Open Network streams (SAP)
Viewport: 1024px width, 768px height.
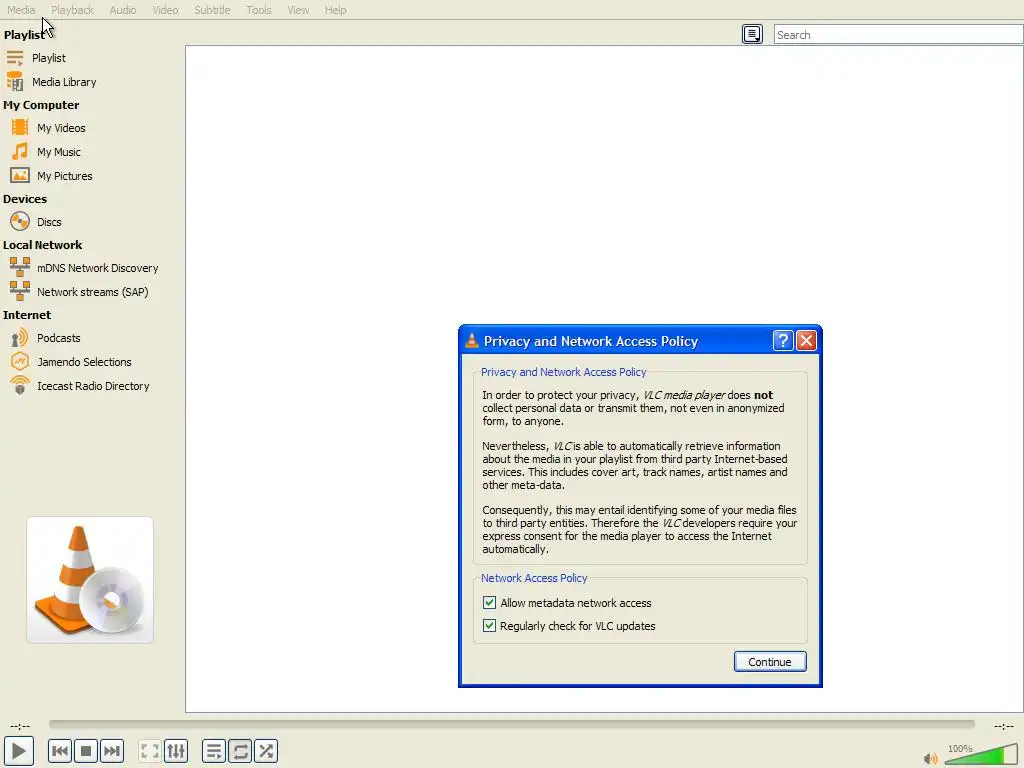pyautogui.click(x=80, y=292)
